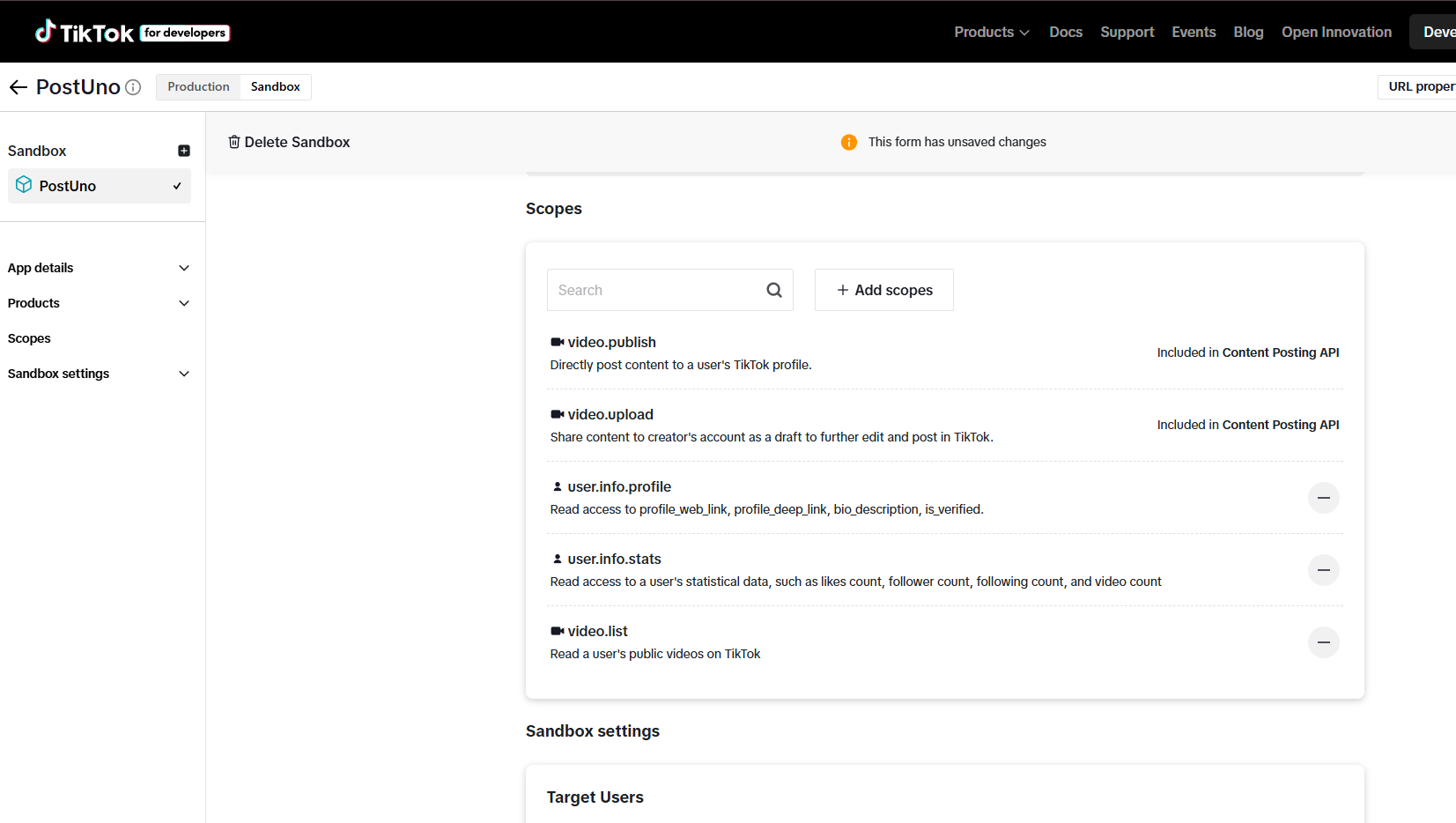This screenshot has width=1456, height=823.
Task: Remove the user.info.stats scope
Action: point(1323,570)
